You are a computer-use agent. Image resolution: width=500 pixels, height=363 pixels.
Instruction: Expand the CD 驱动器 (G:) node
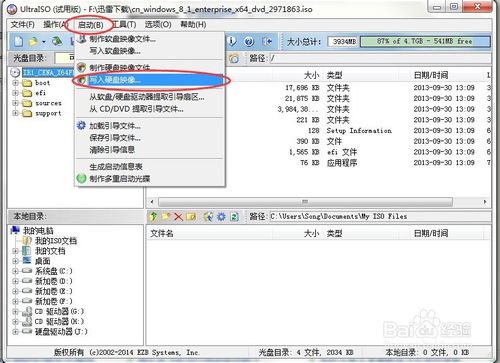click(15, 312)
